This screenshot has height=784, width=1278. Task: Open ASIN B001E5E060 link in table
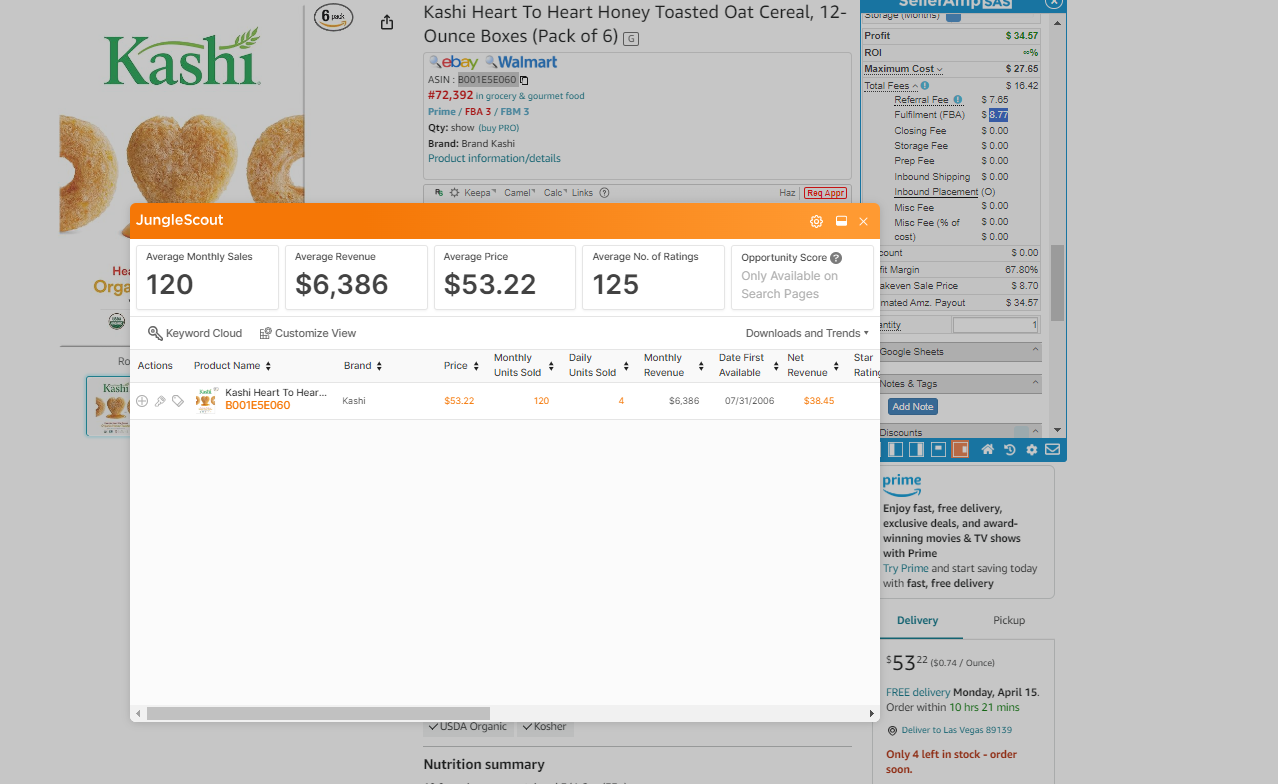[257, 406]
